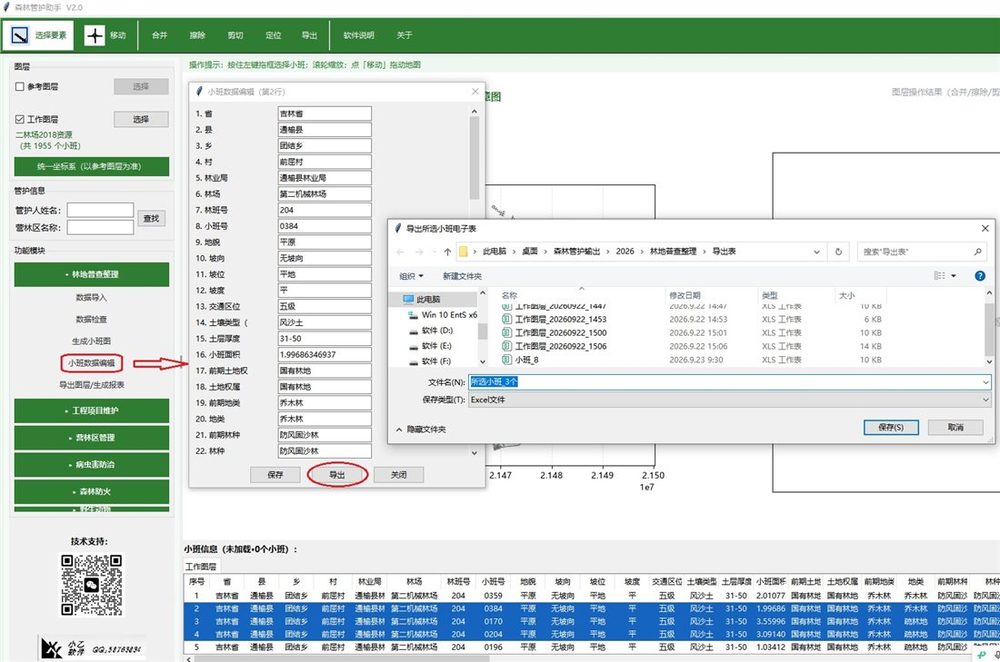Click the drive icon next to 软件 (D:)
Screen dimensions: 1000x662
point(413,330)
